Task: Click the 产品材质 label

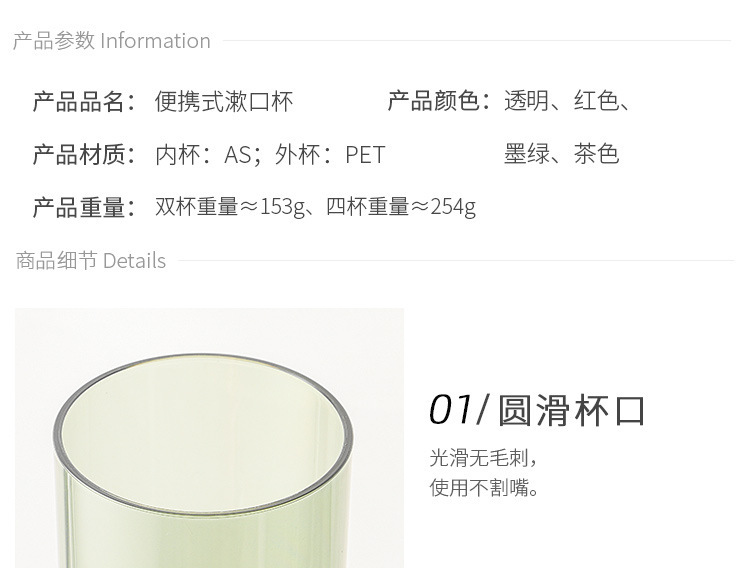Action: click(x=84, y=154)
